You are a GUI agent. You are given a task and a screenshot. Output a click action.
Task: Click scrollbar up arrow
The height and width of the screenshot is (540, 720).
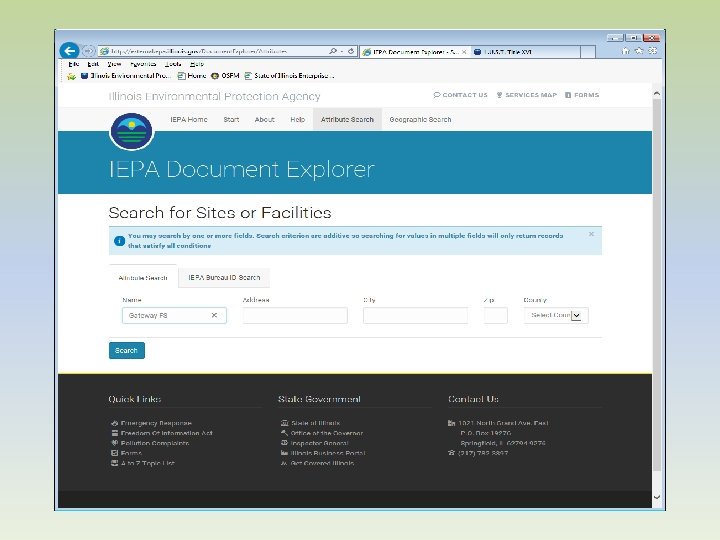657,94
